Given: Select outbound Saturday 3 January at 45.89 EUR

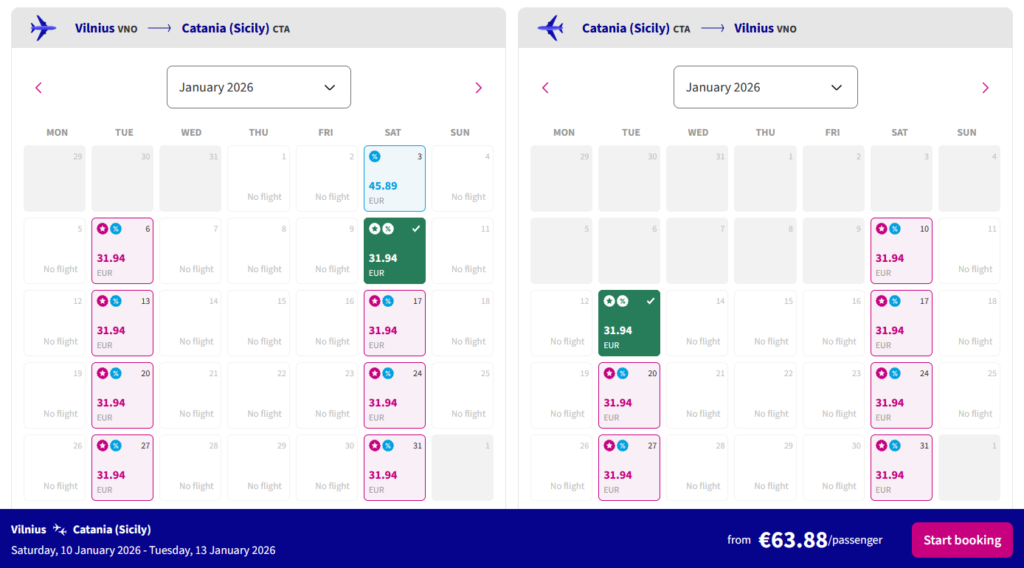Looking at the screenshot, I should click(394, 179).
